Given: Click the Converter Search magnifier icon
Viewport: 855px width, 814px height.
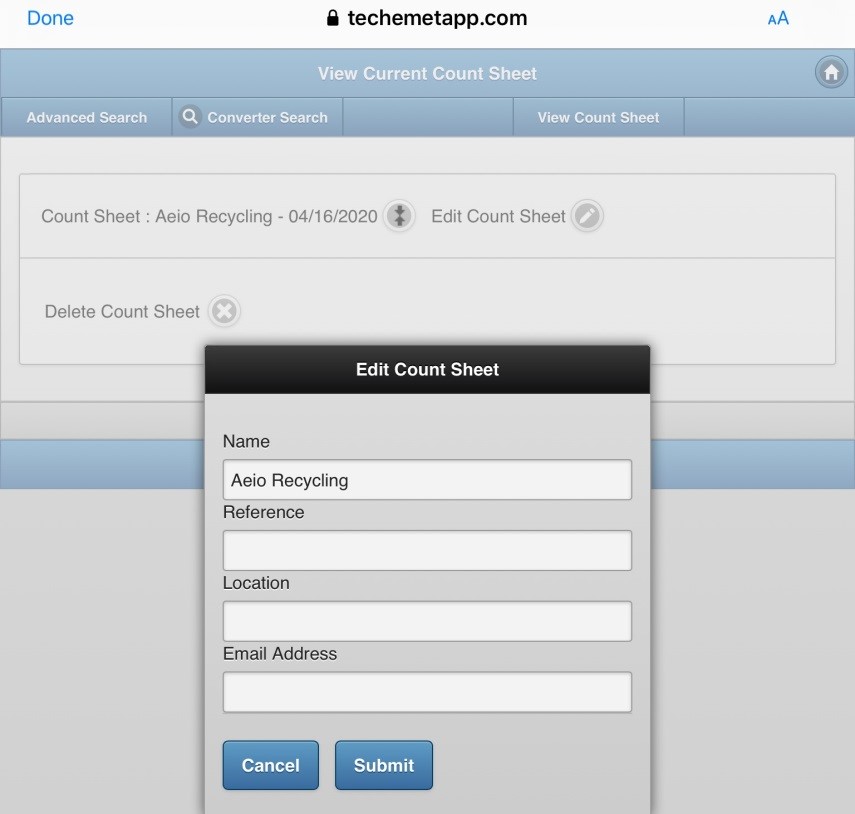Looking at the screenshot, I should (190, 117).
